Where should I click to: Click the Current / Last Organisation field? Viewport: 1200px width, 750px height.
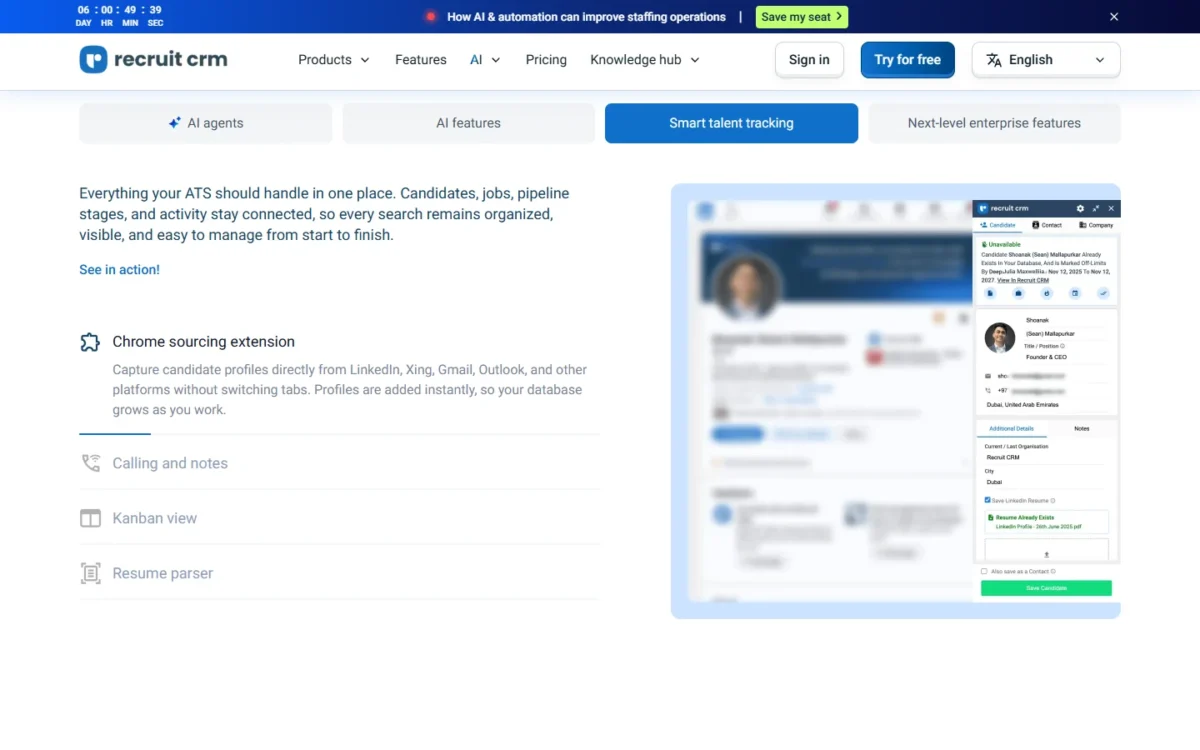tap(1045, 457)
